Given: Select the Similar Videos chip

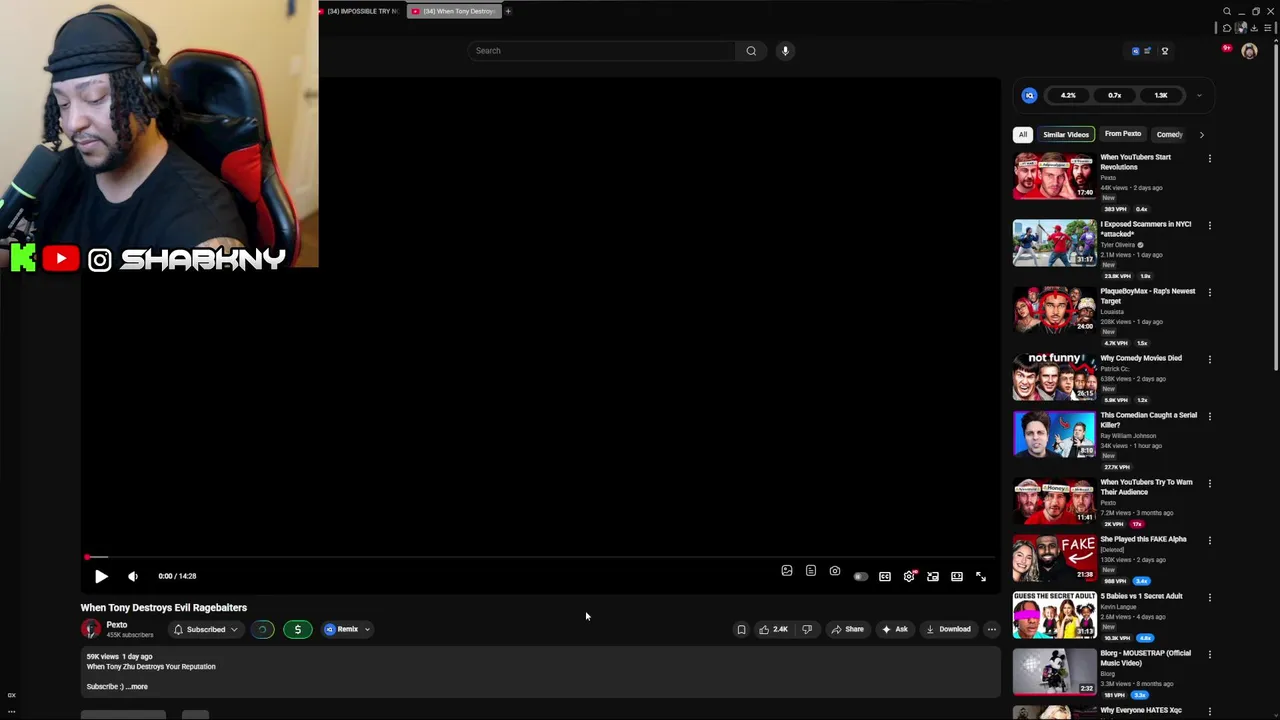Looking at the screenshot, I should click(1066, 134).
